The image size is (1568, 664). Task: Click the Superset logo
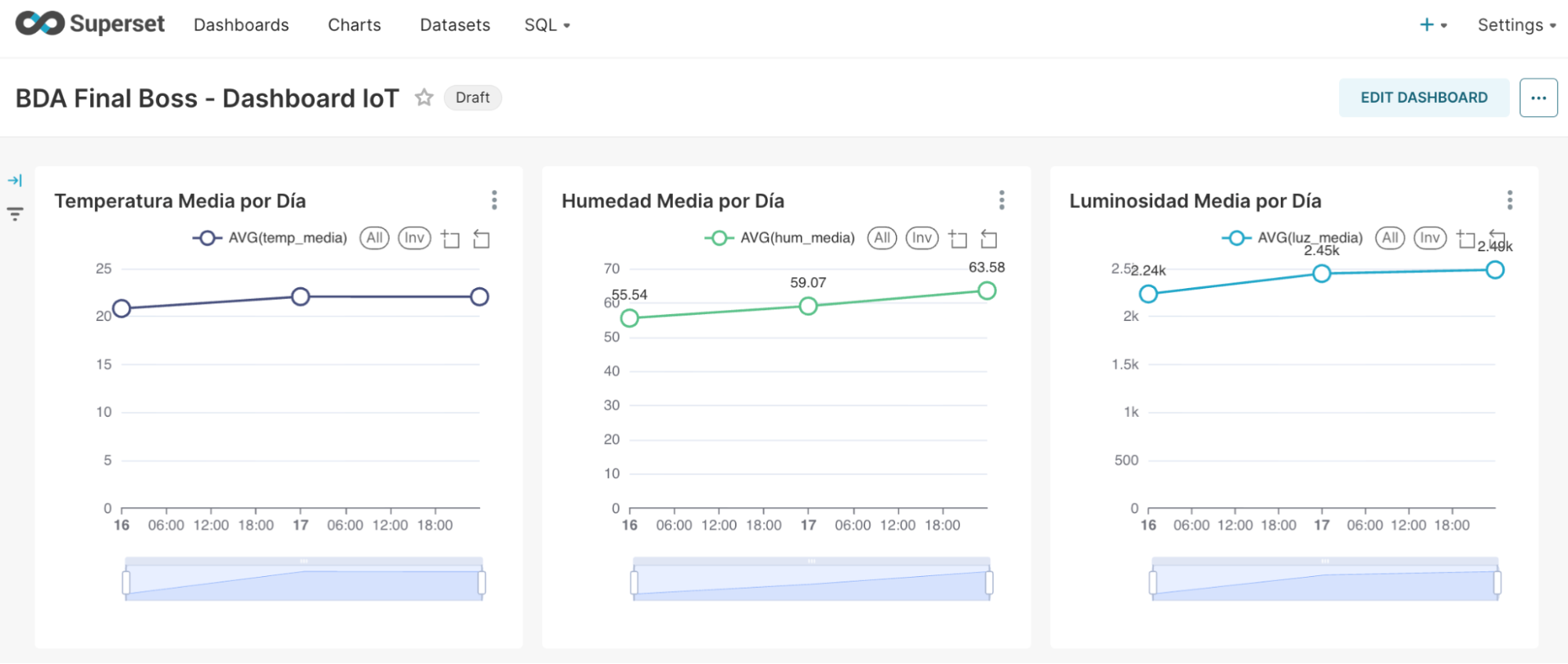[x=90, y=24]
